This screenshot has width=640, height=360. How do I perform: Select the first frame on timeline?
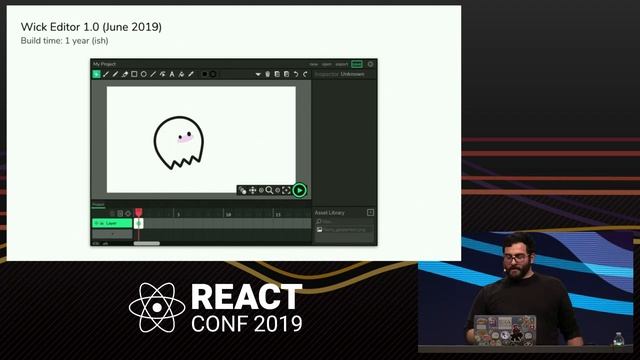click(x=139, y=223)
